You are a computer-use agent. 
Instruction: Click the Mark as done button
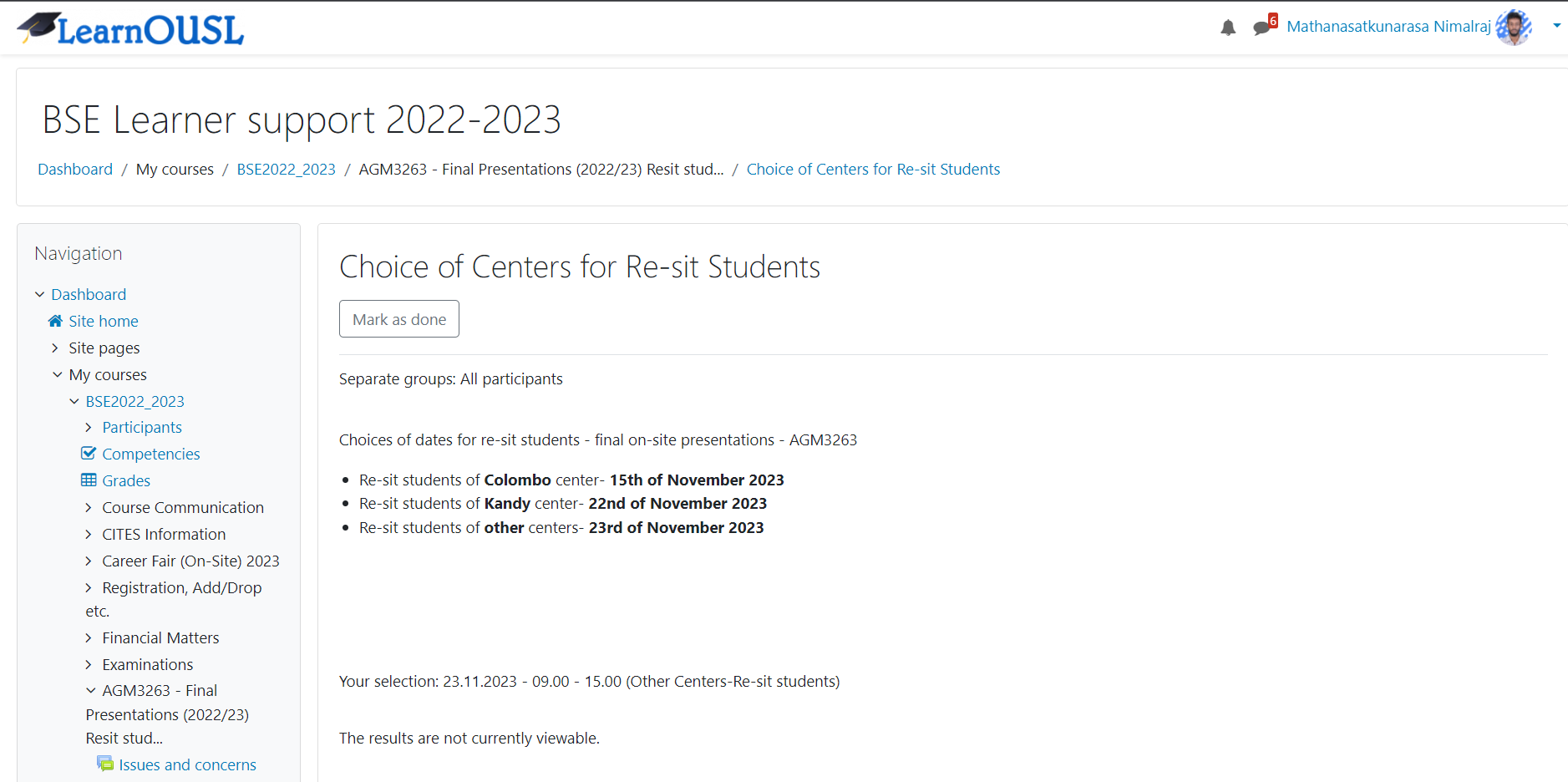[399, 319]
